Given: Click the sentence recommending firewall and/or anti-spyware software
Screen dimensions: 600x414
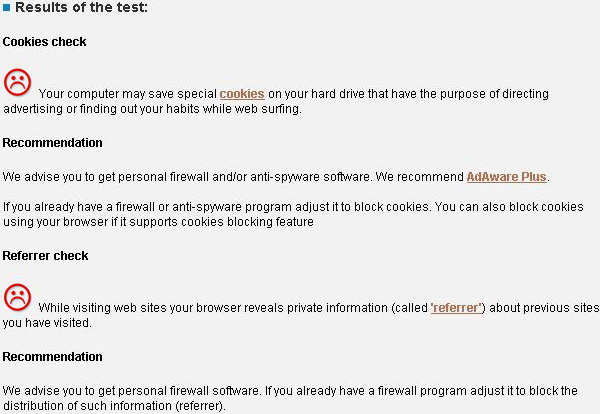Looking at the screenshot, I should pyautogui.click(x=230, y=177).
